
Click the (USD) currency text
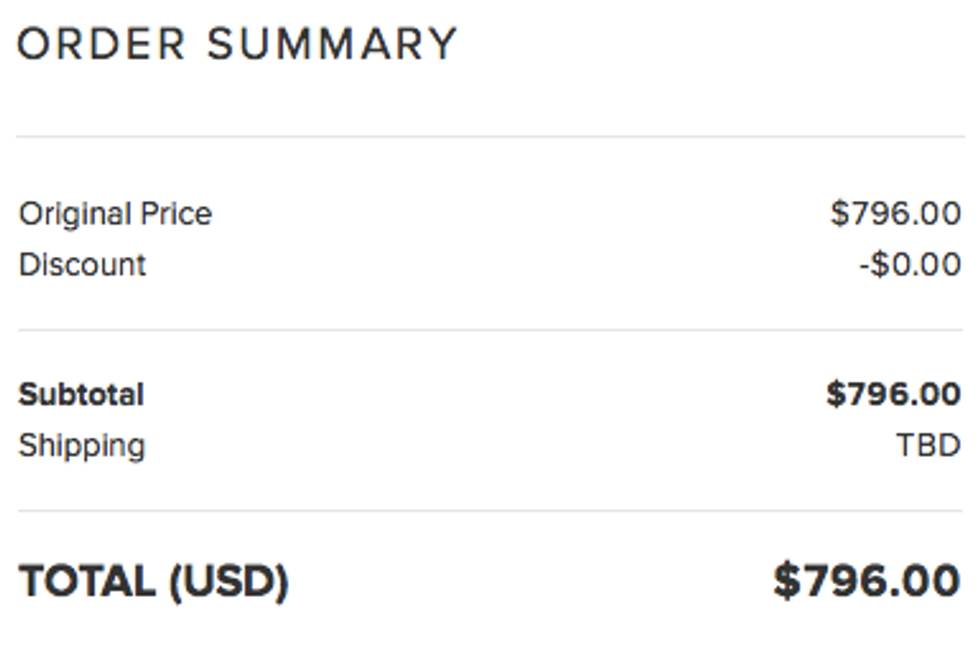[x=229, y=582]
